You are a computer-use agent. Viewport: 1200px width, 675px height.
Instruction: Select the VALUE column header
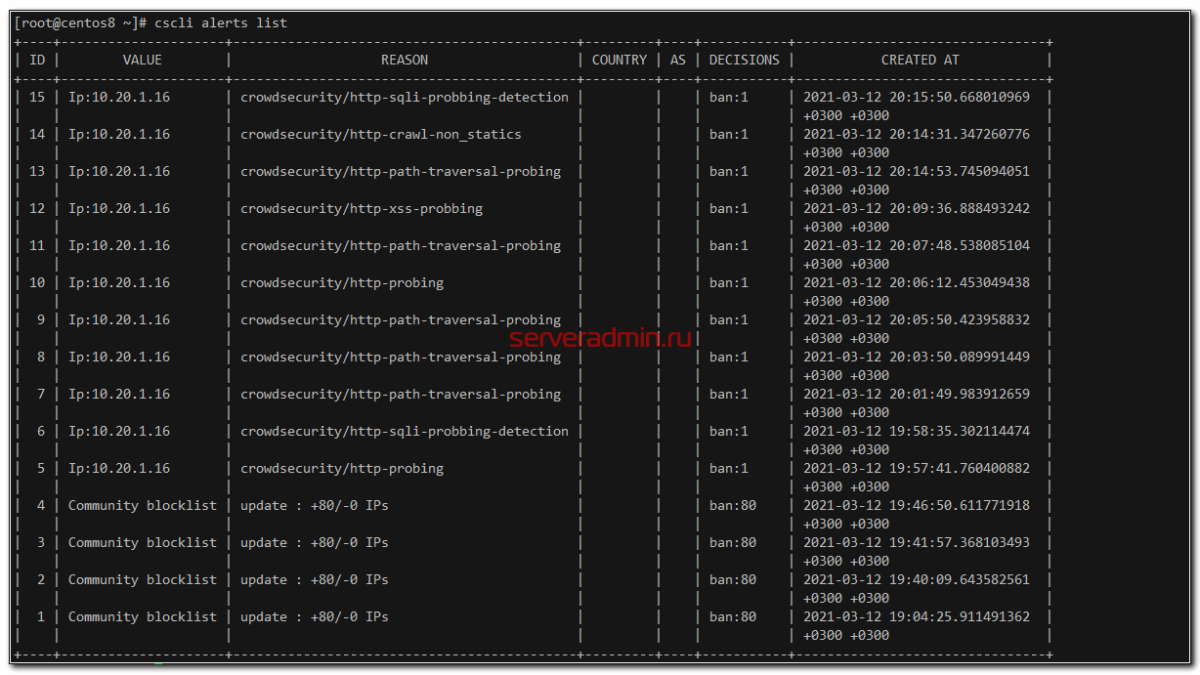pos(142,60)
